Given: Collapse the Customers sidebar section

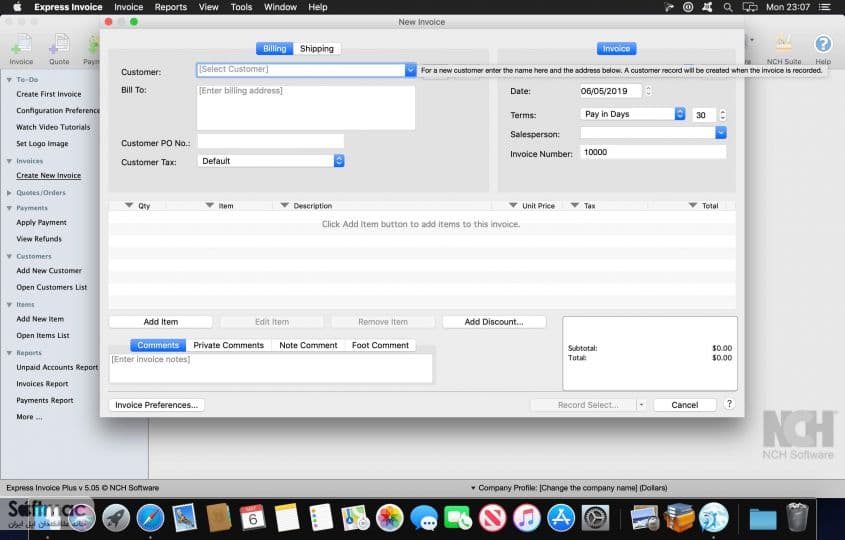Looking at the screenshot, I should 9,257.
